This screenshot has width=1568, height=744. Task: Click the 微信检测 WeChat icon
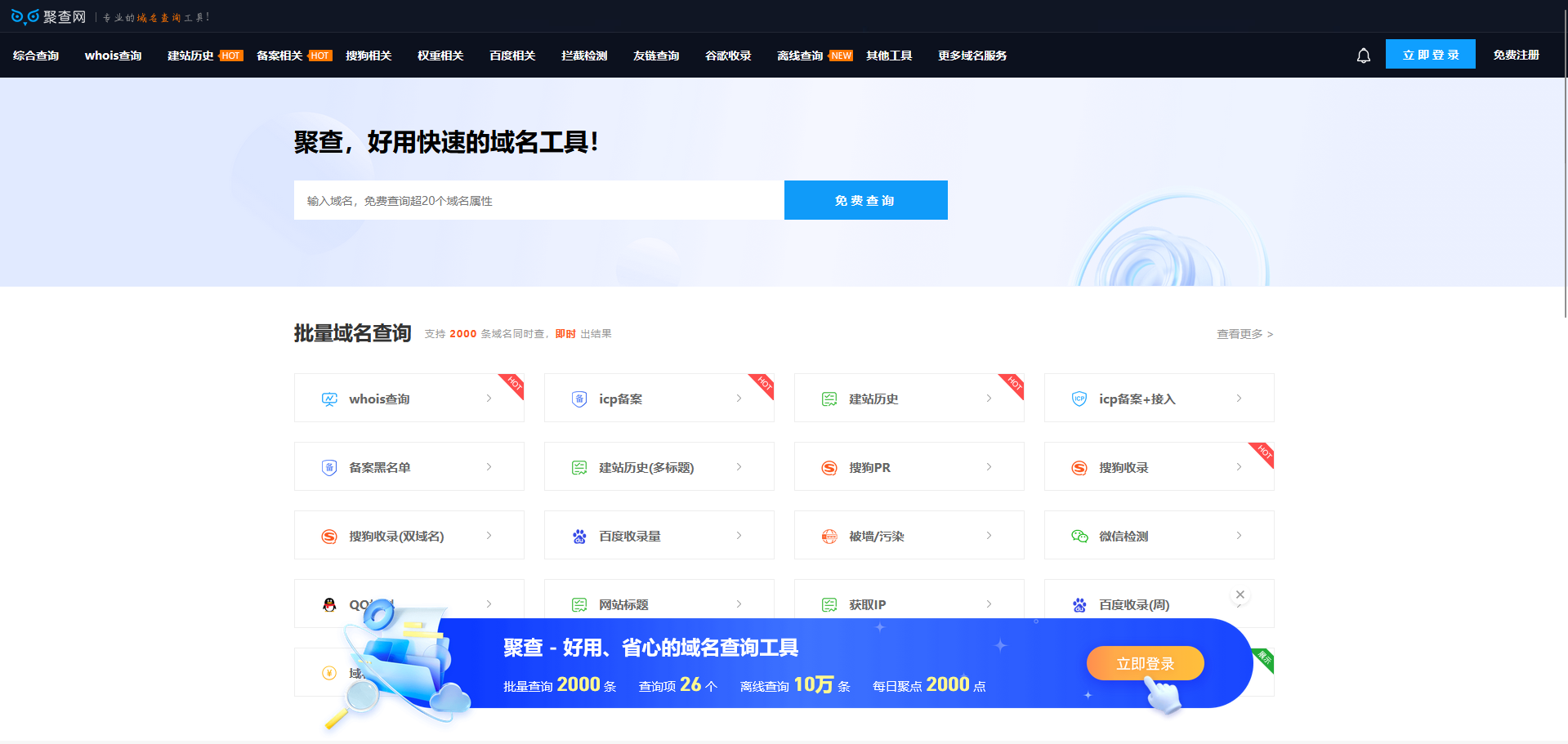pyautogui.click(x=1079, y=536)
